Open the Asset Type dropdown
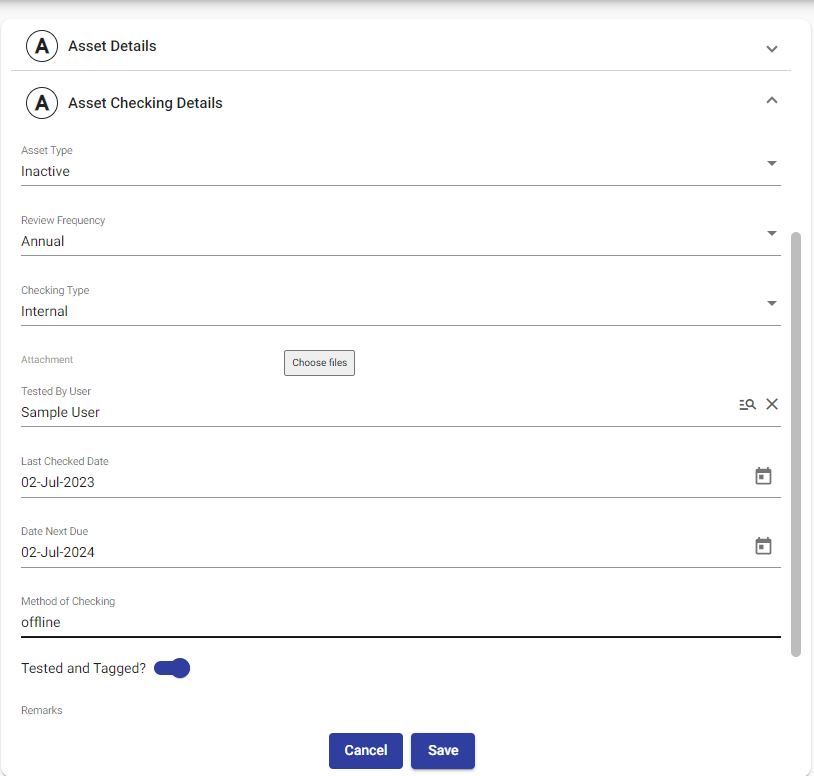 (771, 164)
